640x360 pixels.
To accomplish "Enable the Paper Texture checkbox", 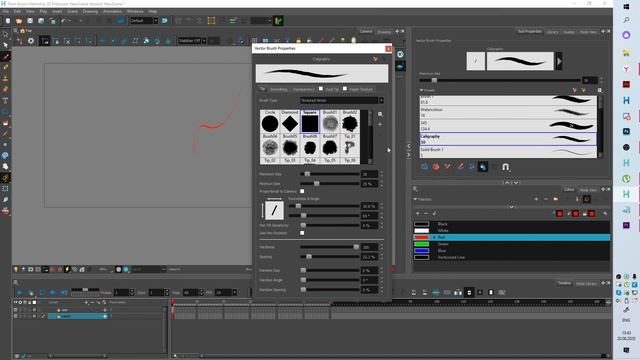I will tap(345, 89).
